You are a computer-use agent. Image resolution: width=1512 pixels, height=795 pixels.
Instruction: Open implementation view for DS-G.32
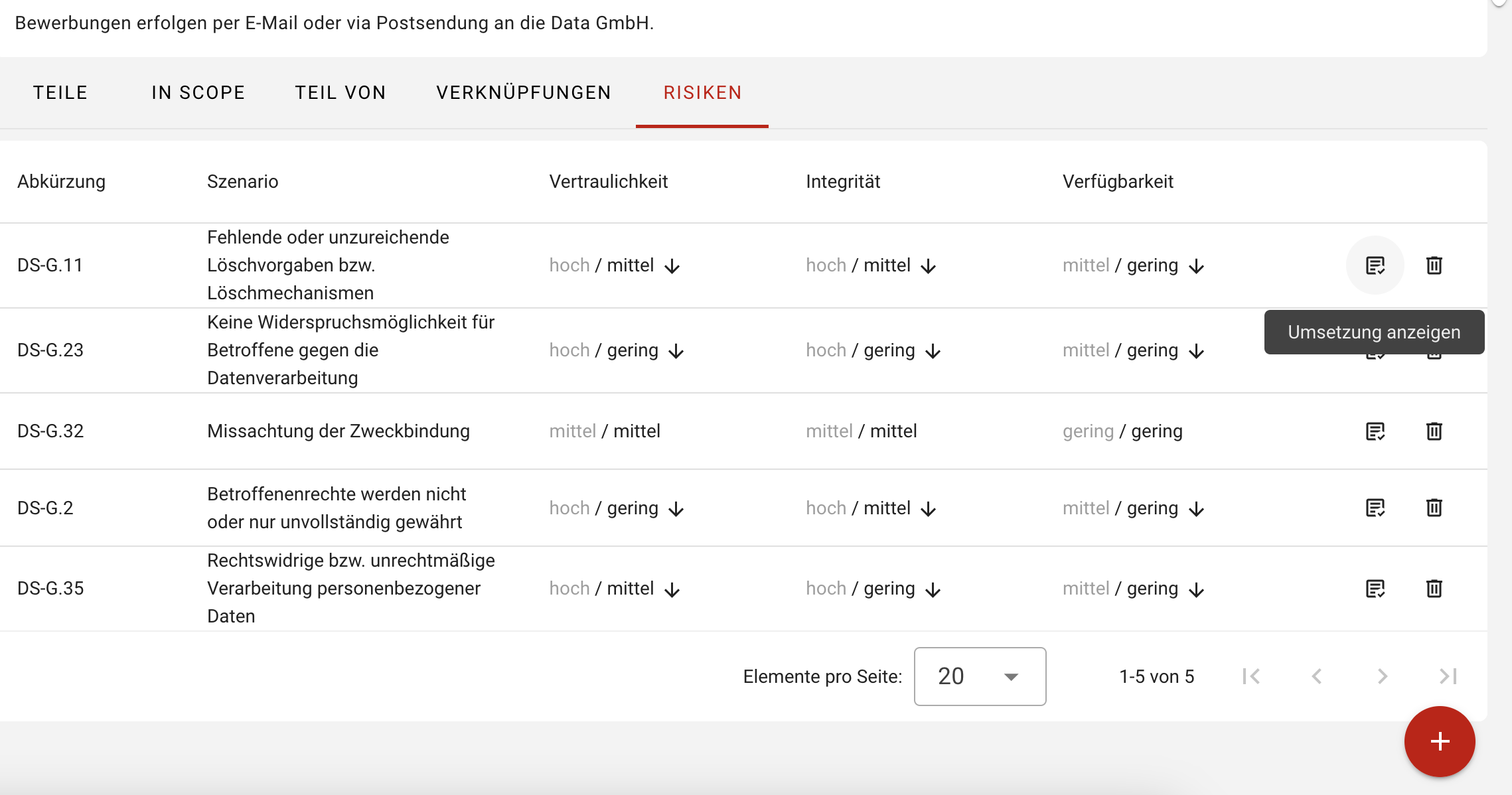tap(1374, 431)
